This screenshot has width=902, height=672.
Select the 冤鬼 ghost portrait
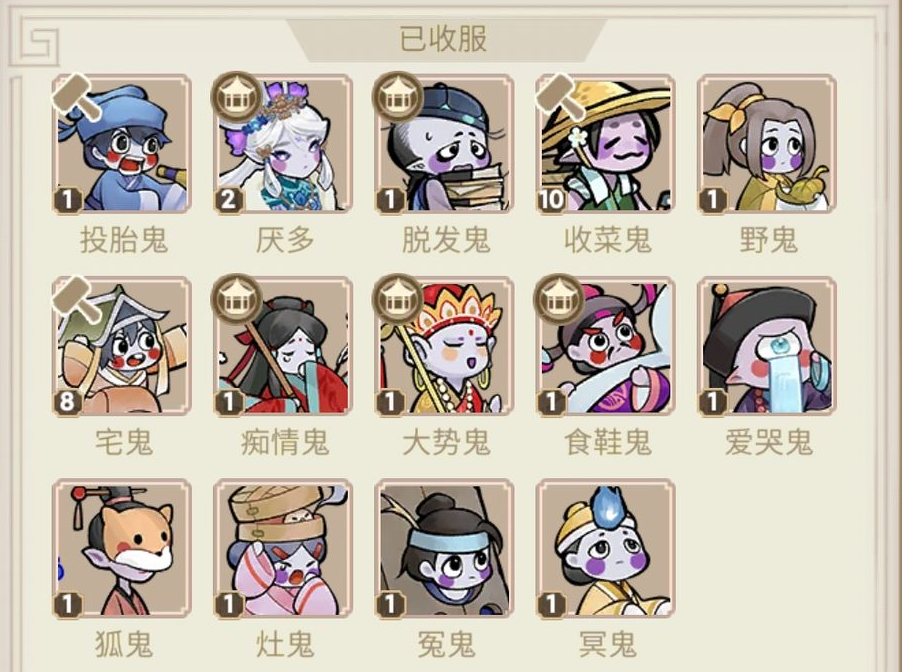point(444,548)
